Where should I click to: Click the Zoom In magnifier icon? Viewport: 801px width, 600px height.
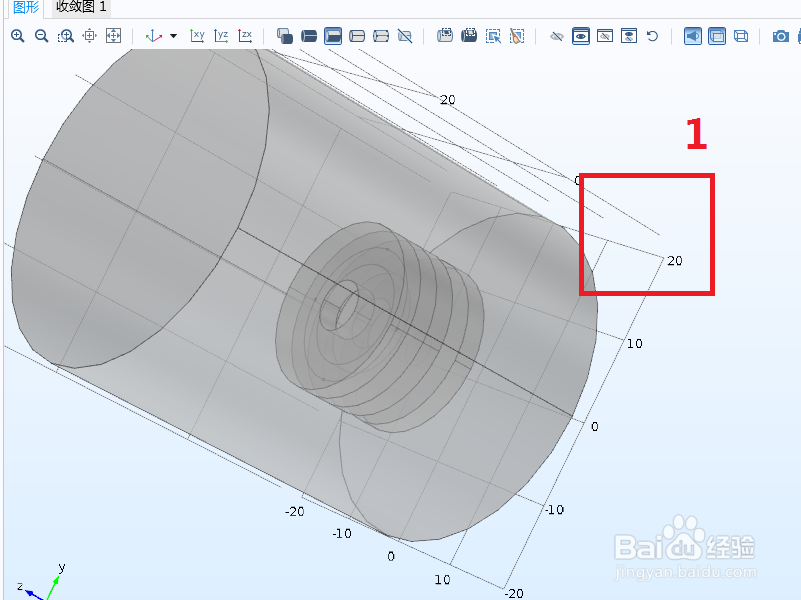coord(18,36)
